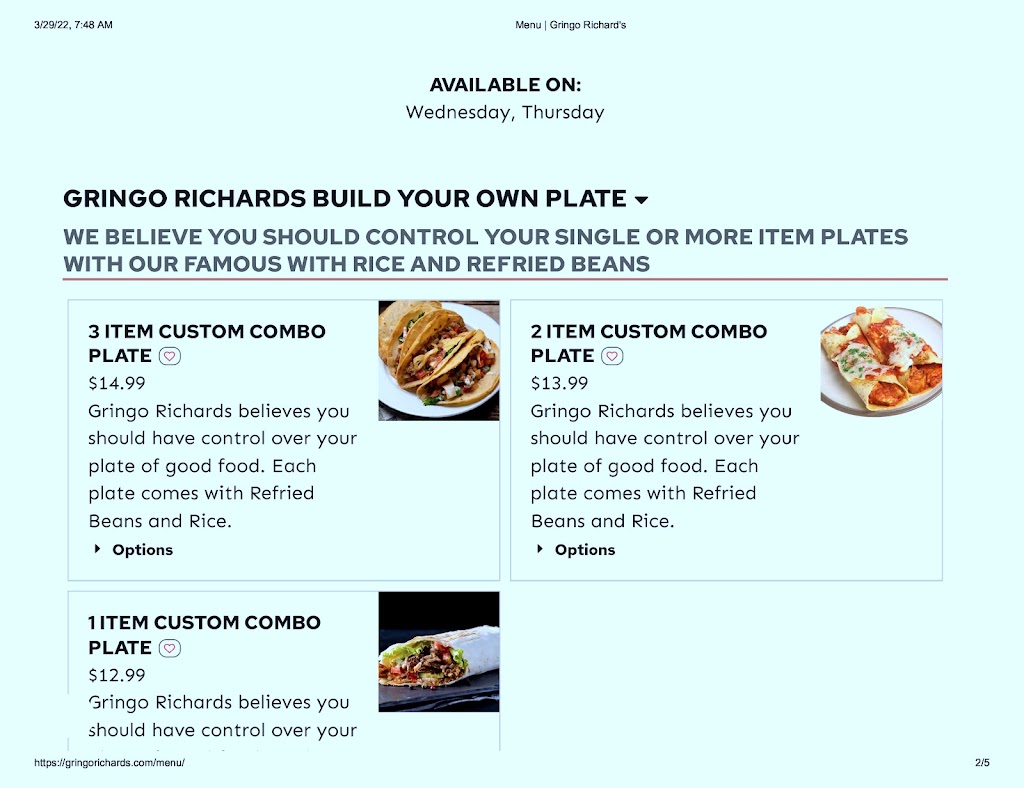The height and width of the screenshot is (788, 1024).
Task: Select the 2 Item Custom Combo Plate title
Action: coord(649,343)
